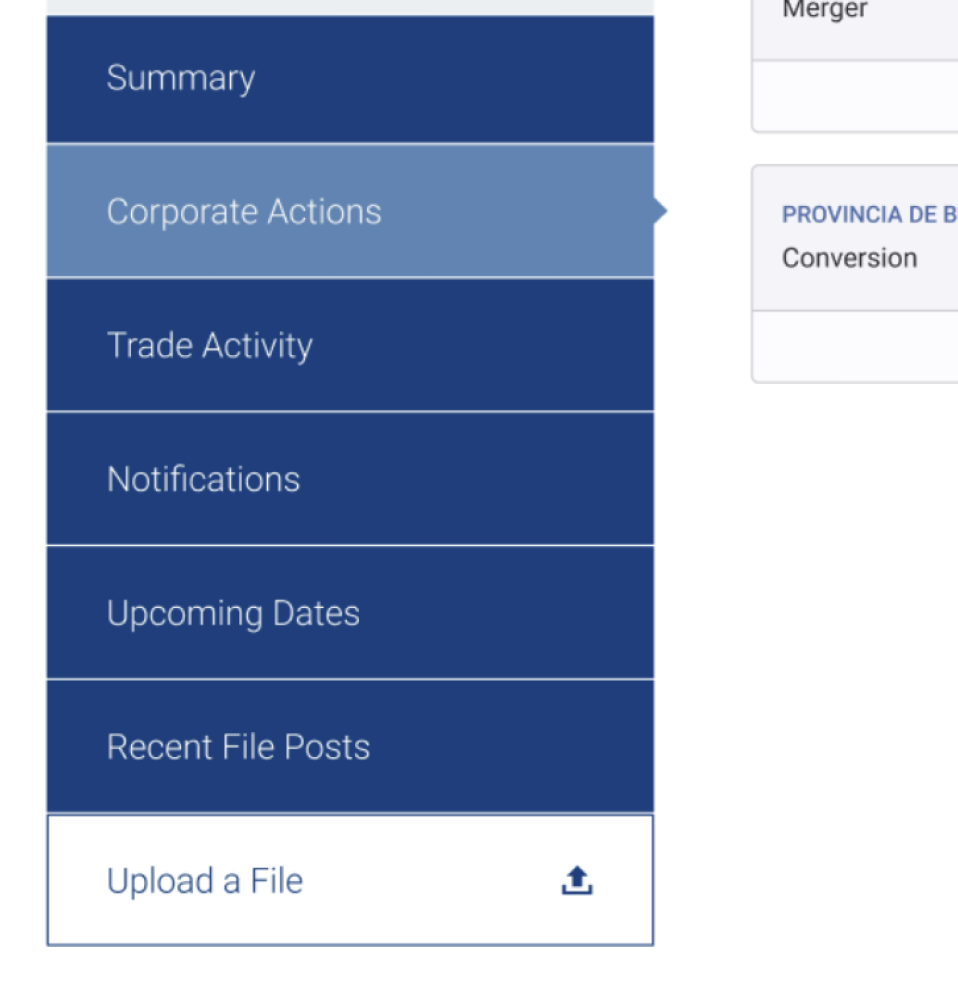958x994 pixels.
Task: Show Upcoming Dates
Action: (350, 613)
